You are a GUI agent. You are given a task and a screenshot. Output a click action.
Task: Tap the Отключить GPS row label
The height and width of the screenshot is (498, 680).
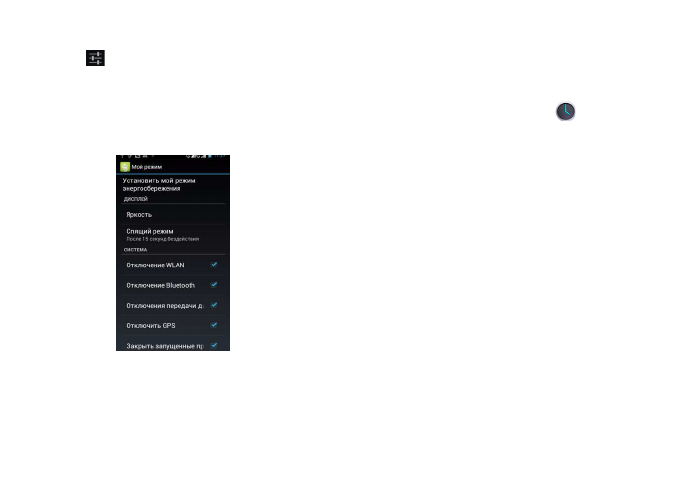coord(151,326)
